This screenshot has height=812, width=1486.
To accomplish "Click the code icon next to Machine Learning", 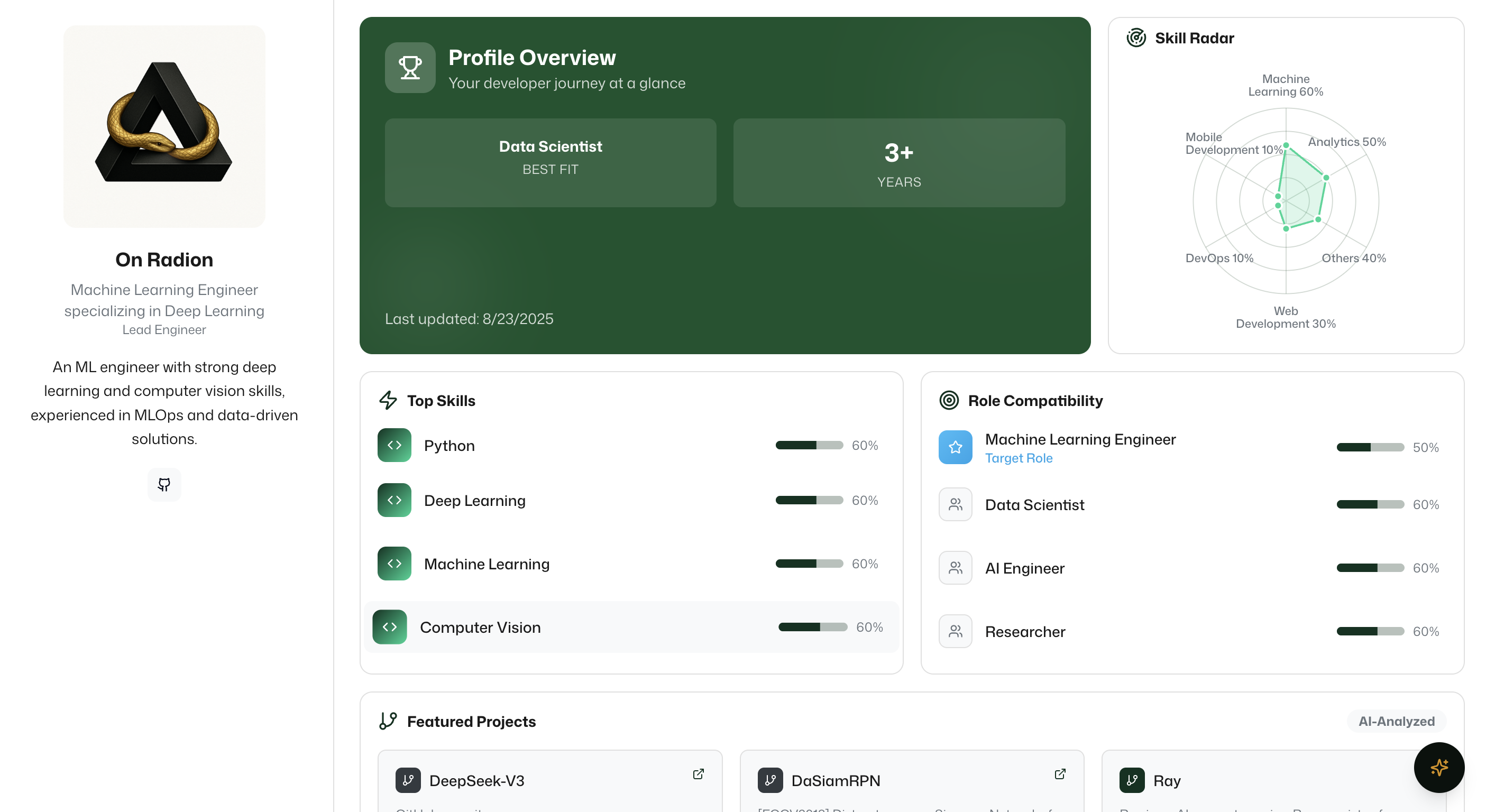I will tap(394, 564).
